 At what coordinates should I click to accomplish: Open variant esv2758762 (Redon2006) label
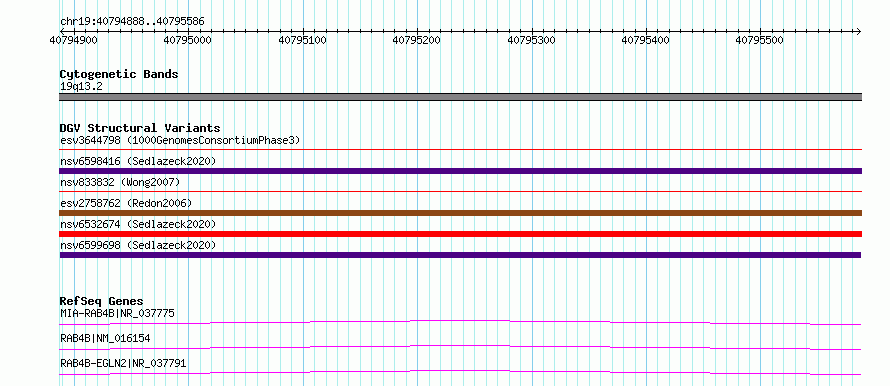126,203
